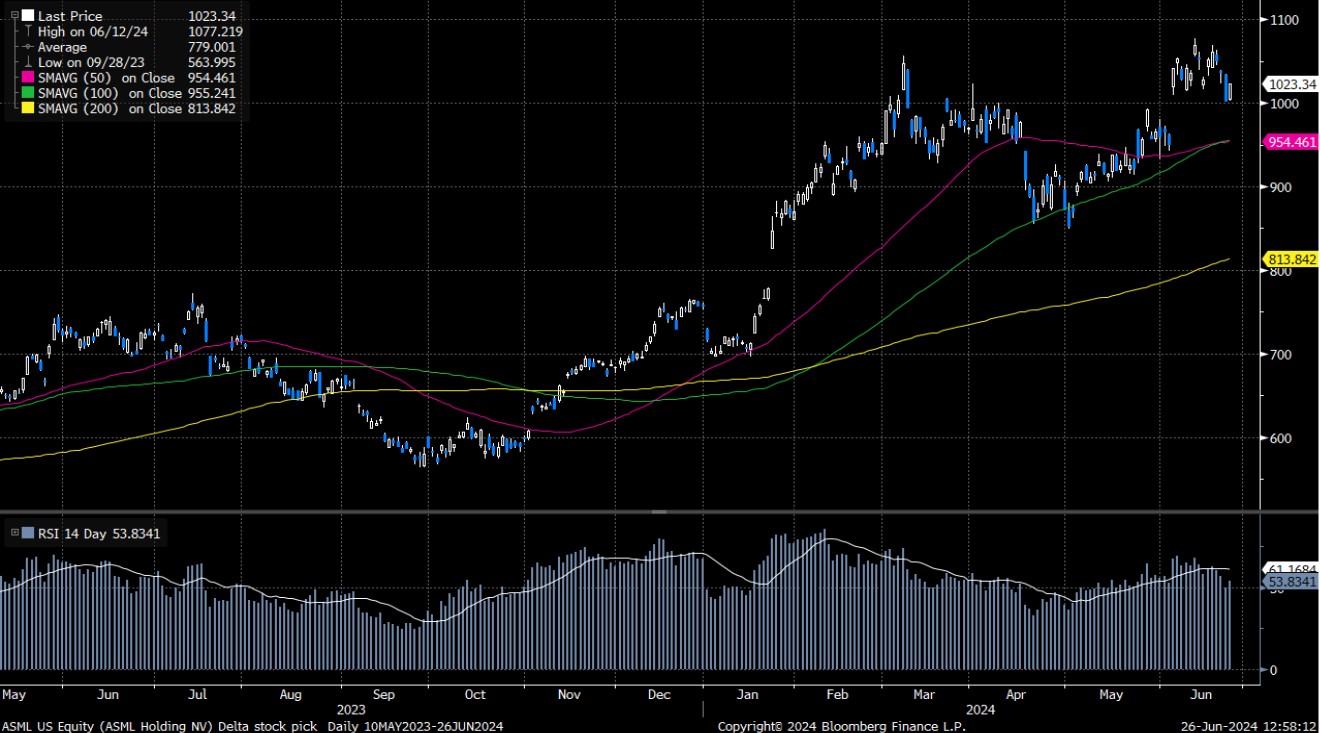Select the High on 06/12/24 marker icon

(28, 31)
